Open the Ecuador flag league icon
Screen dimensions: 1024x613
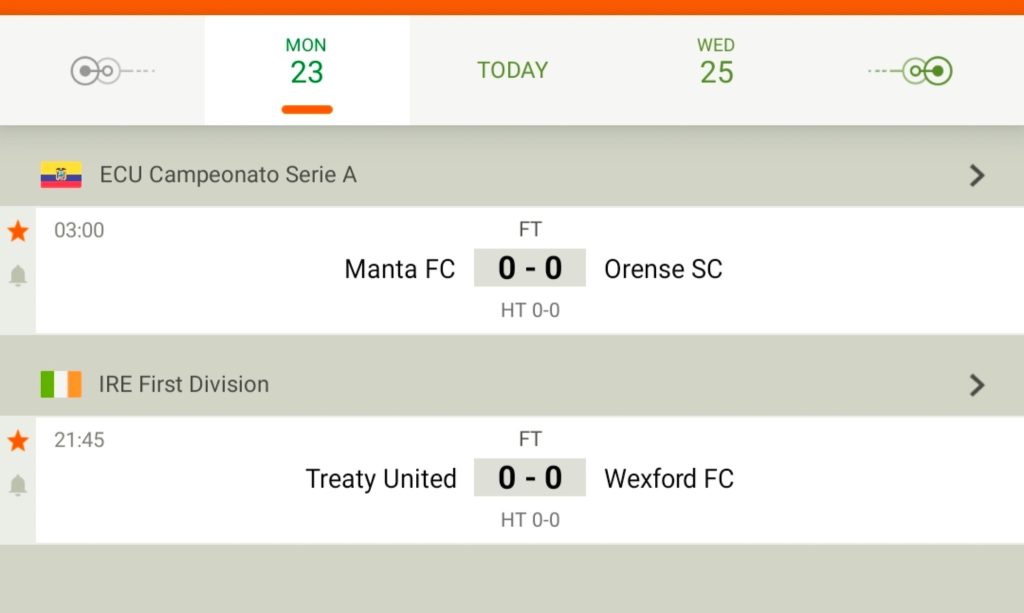point(61,174)
